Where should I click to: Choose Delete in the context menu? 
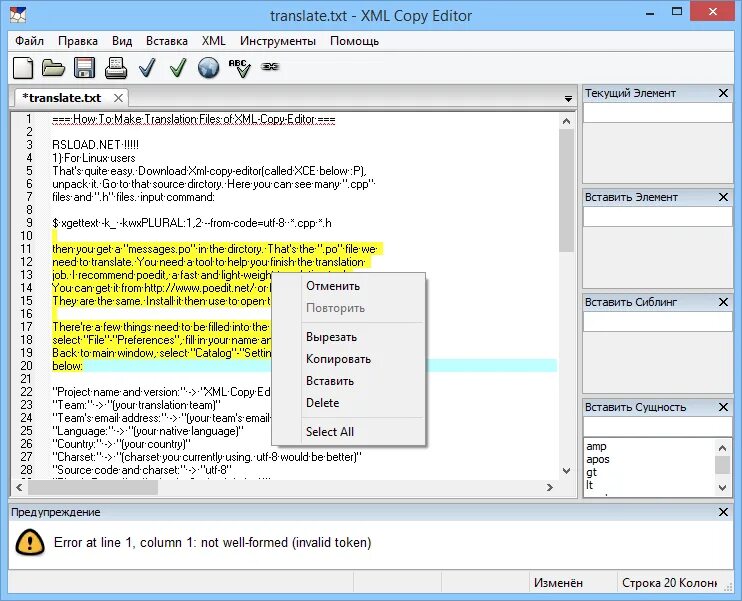[349, 403]
